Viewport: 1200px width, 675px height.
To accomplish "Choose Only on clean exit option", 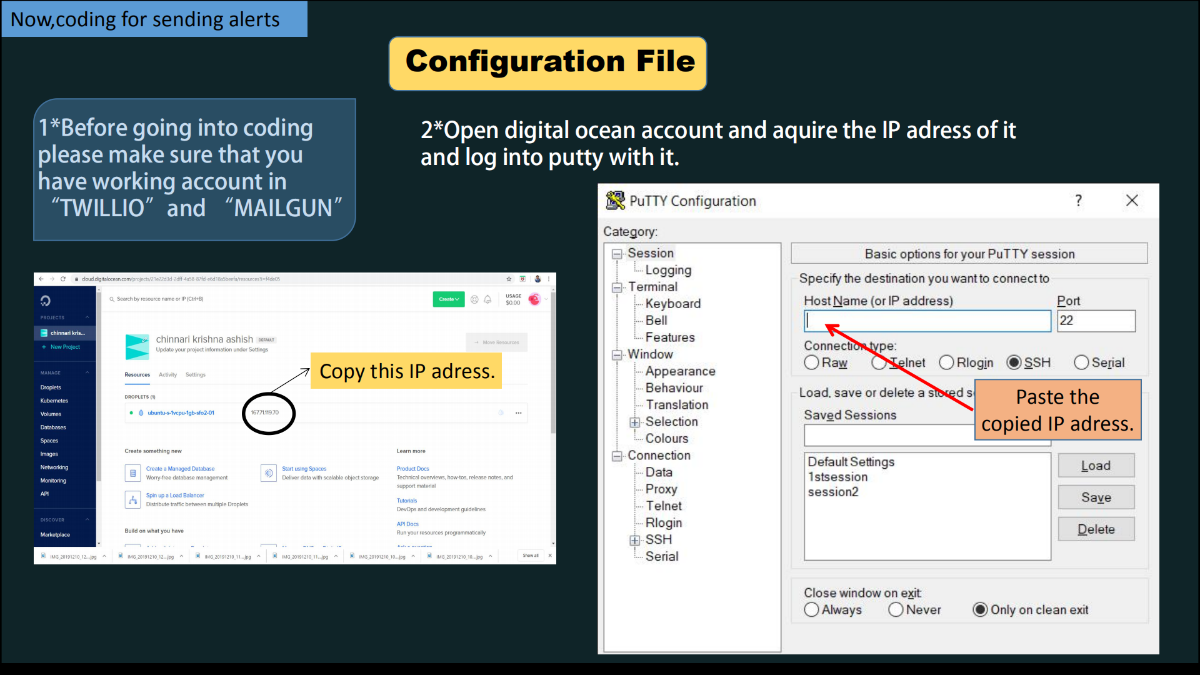I will click(x=980, y=610).
